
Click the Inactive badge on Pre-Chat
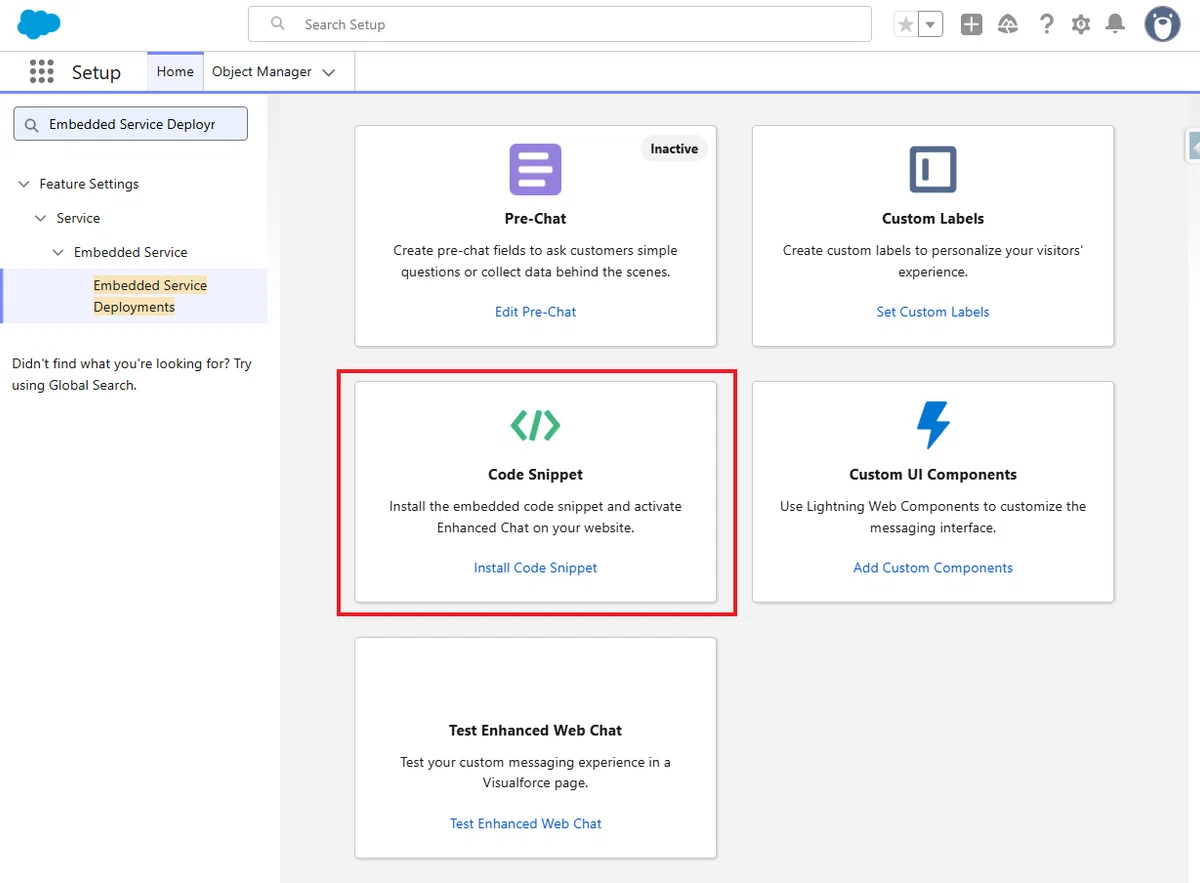tap(674, 149)
